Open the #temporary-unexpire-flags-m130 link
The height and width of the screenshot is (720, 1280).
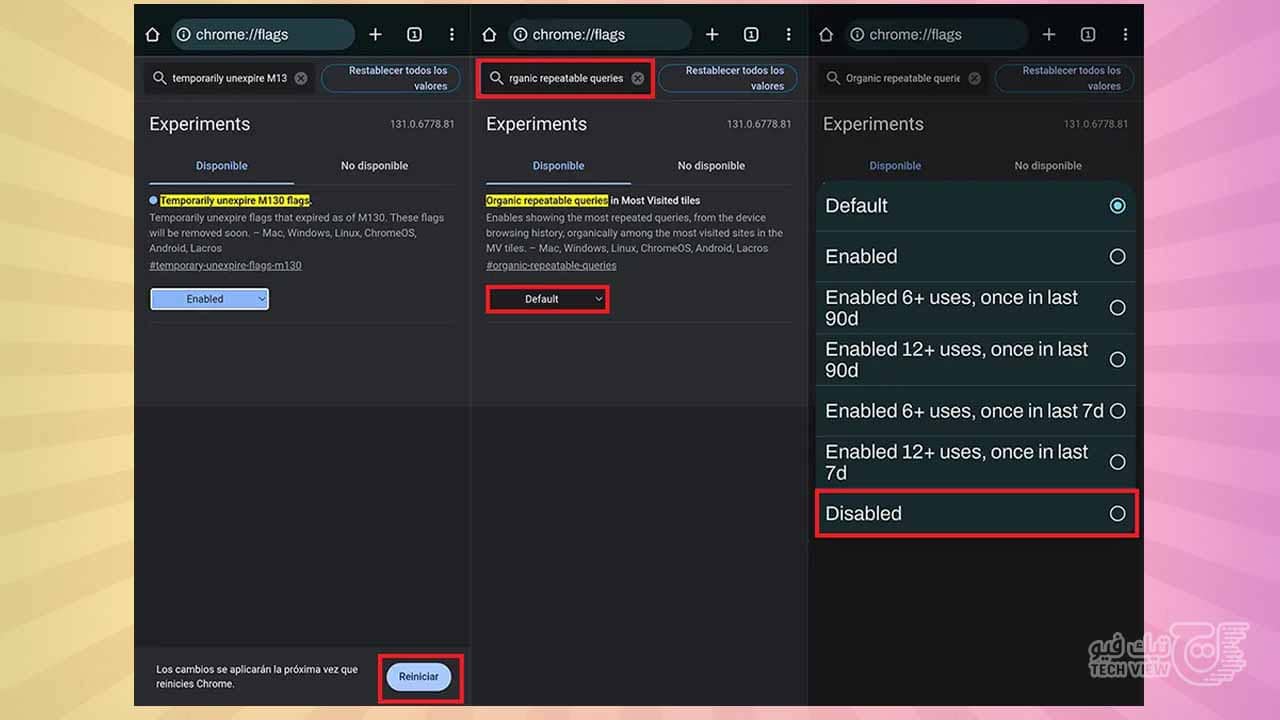(x=225, y=266)
